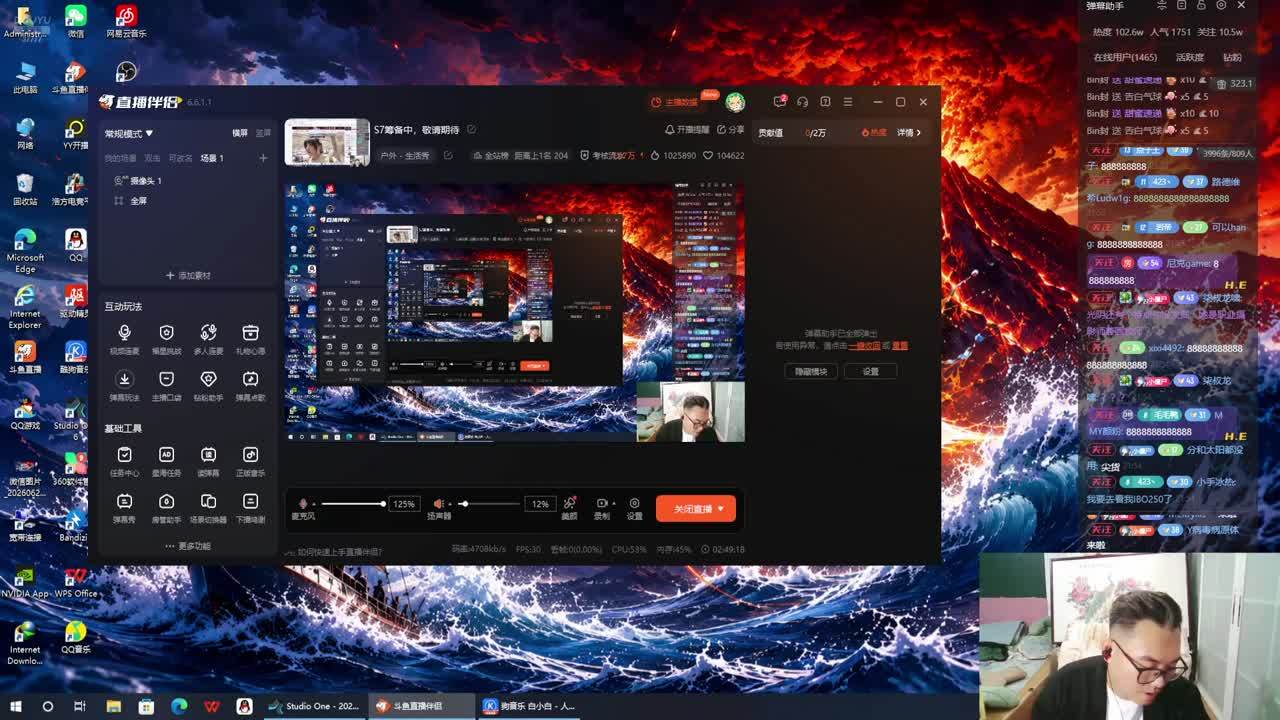
Task: Open the customer service headset icon
Action: tap(802, 102)
